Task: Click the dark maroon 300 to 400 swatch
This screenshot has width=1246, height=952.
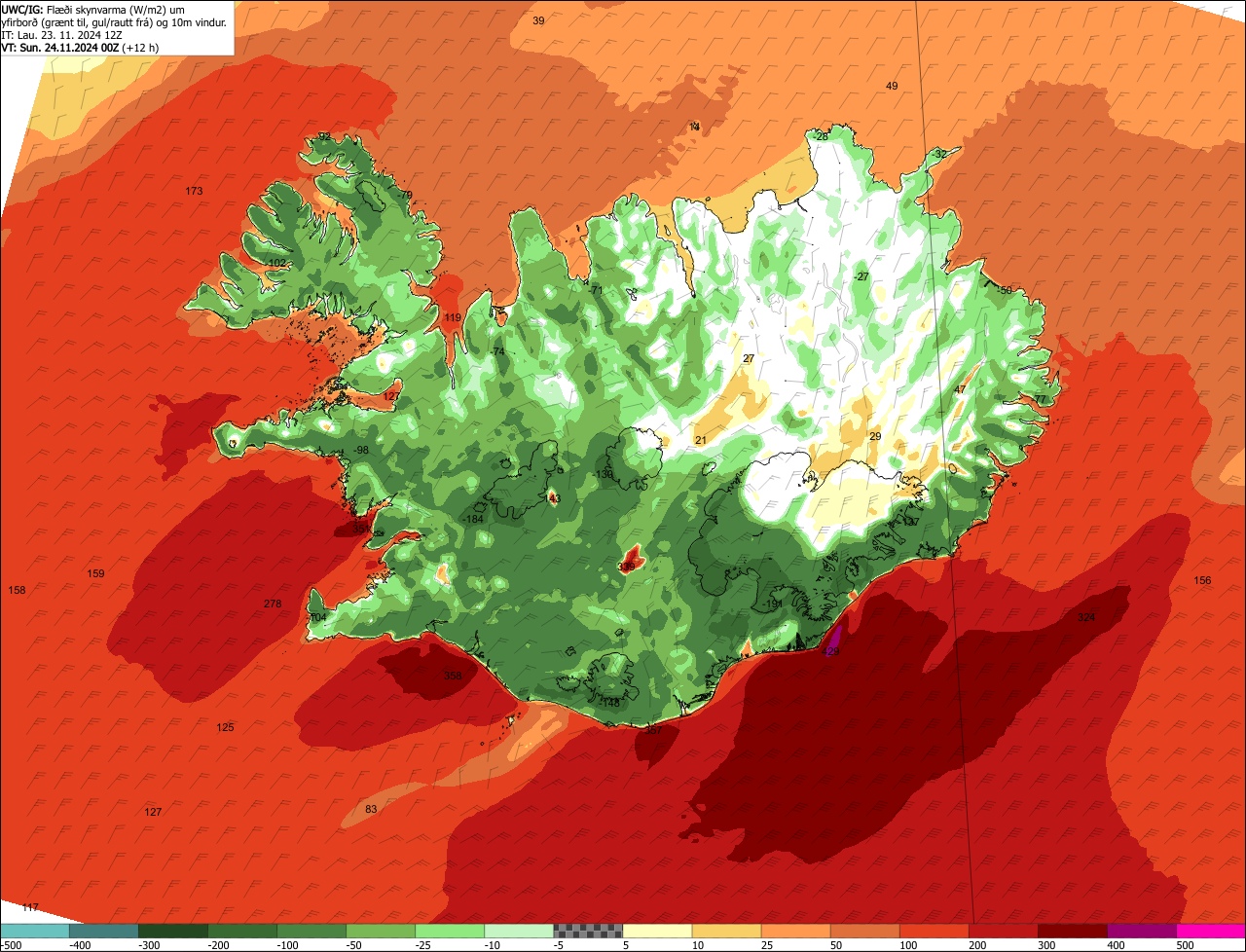Action: pyautogui.click(x=1072, y=931)
